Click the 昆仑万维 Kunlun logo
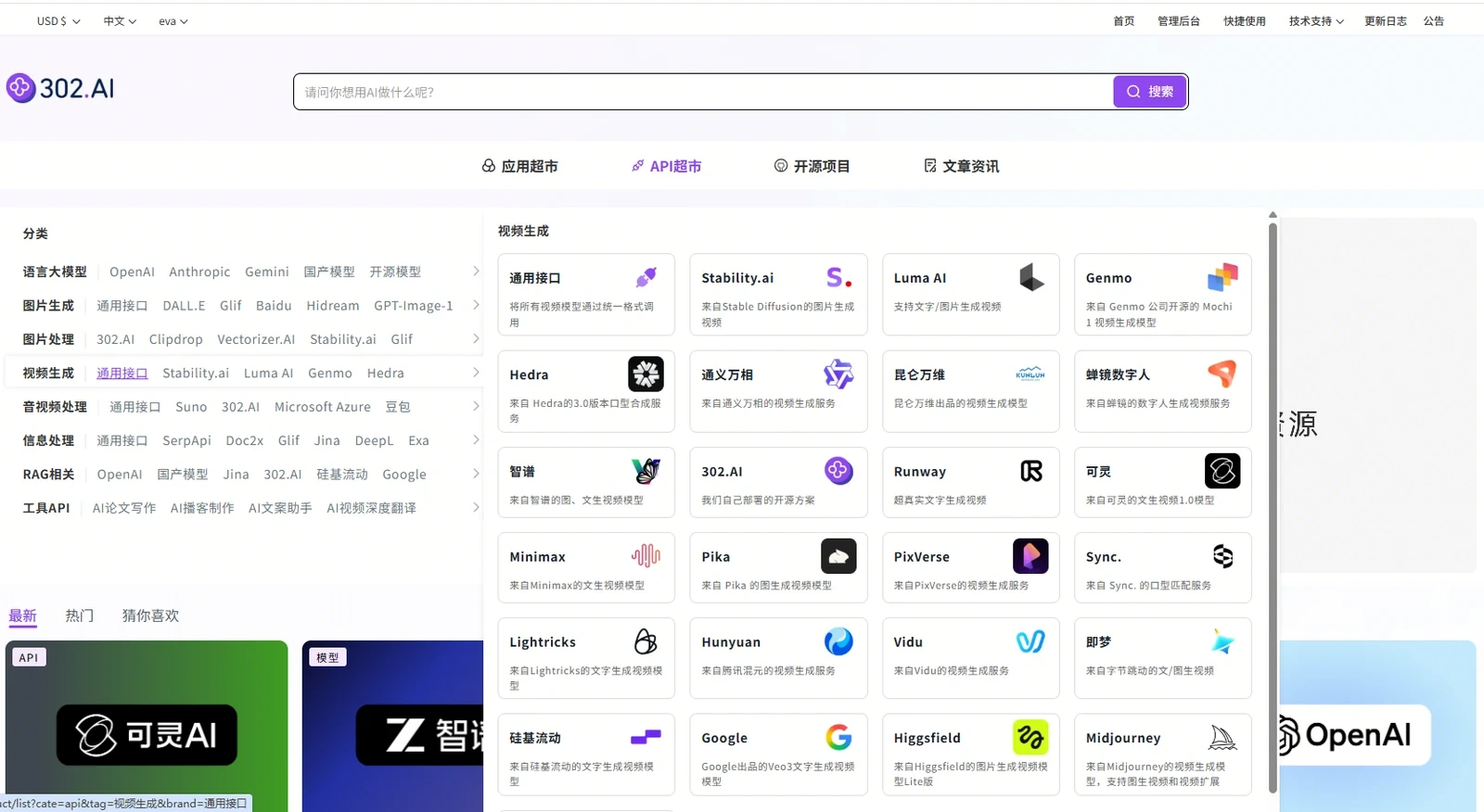 click(1030, 374)
